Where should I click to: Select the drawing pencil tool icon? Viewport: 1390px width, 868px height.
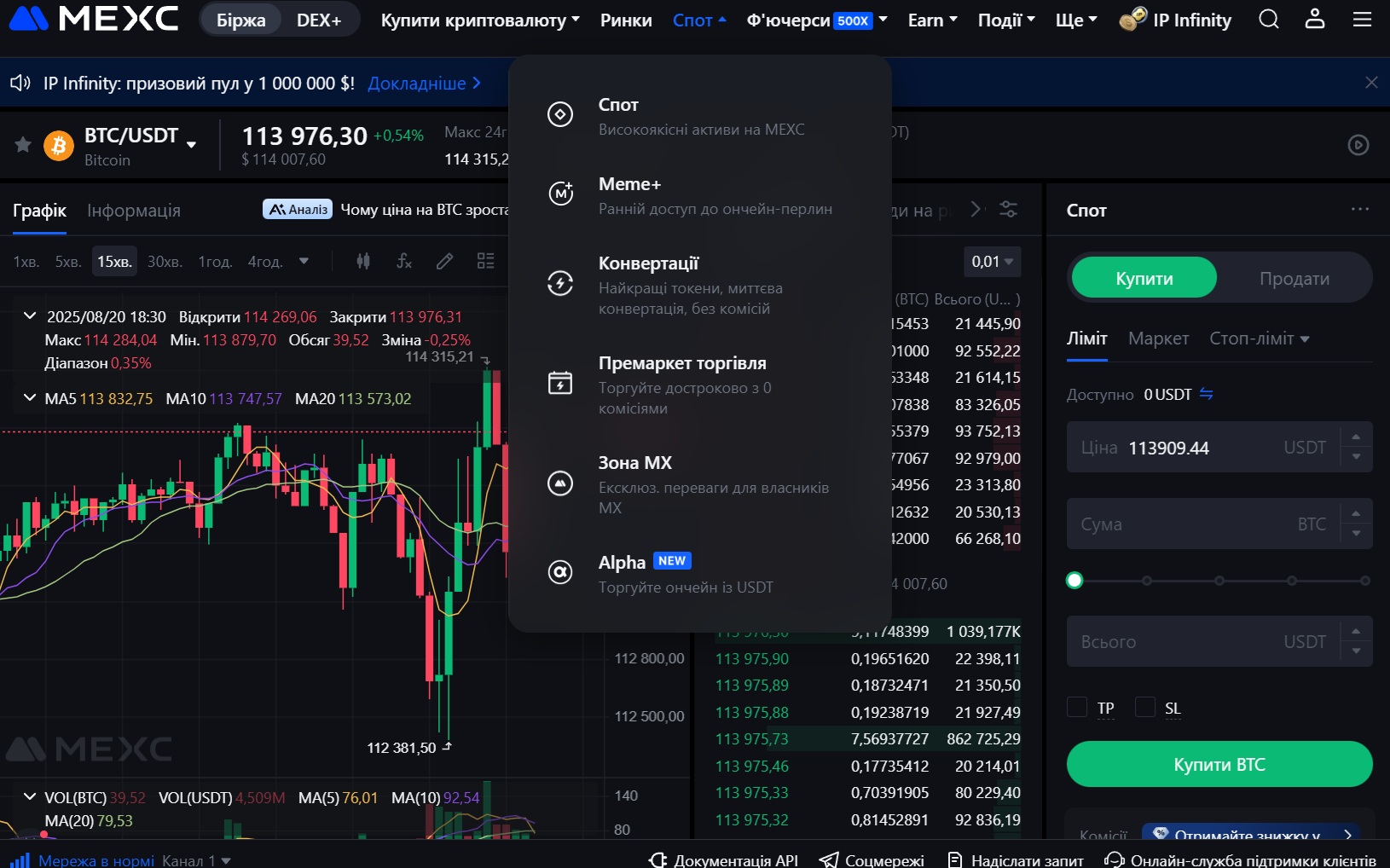(x=444, y=261)
